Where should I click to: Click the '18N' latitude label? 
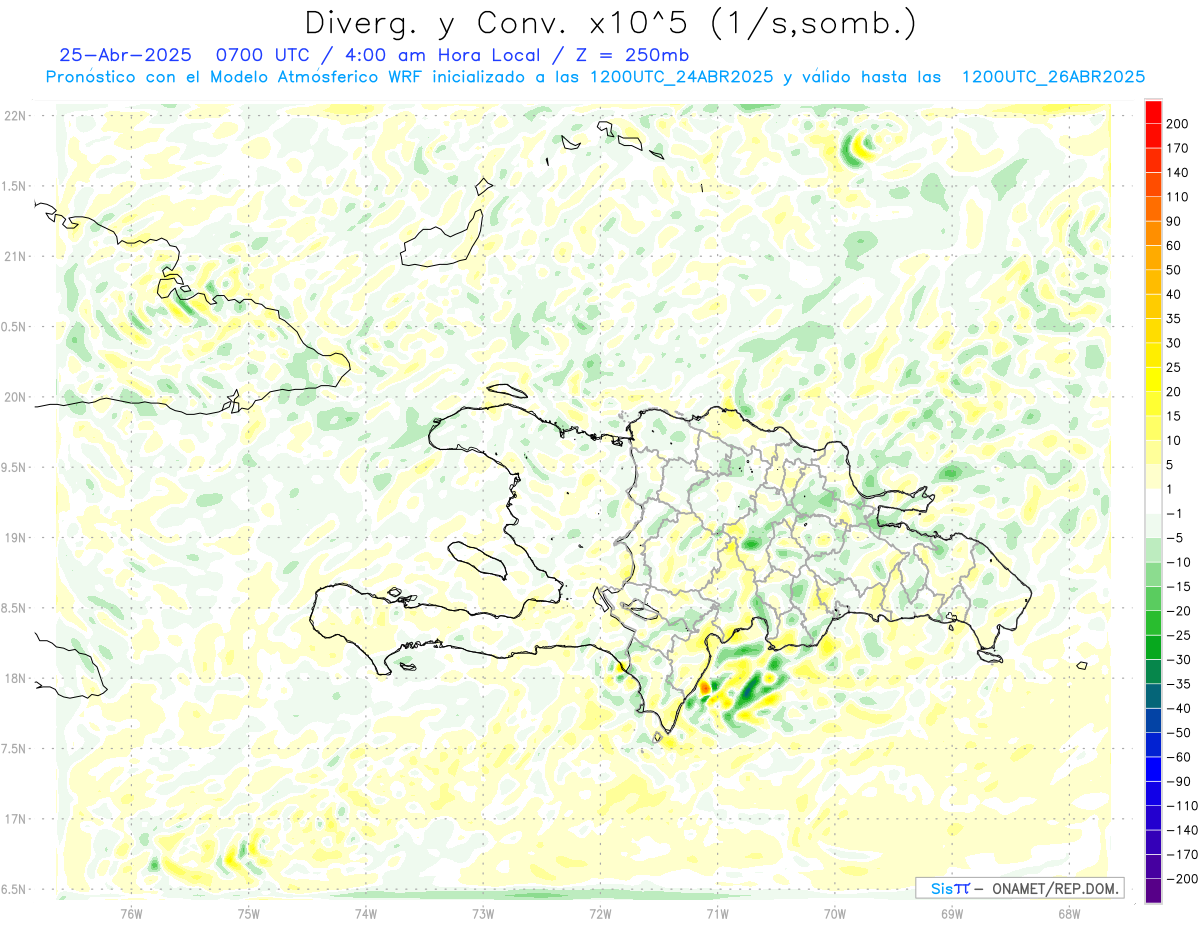tap(14, 678)
